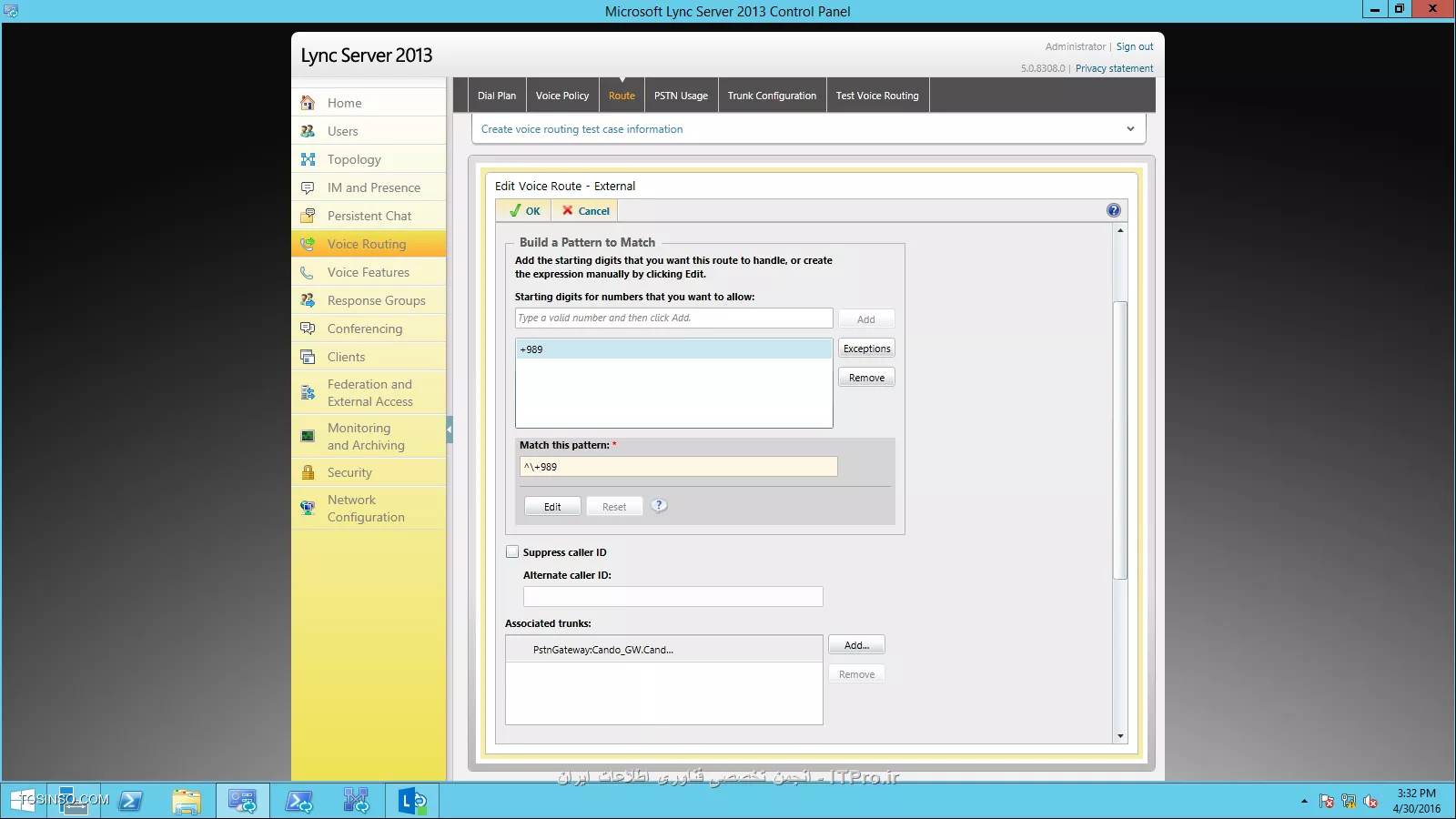Click the Network Configuration icon
Viewport: 1456px width, 819px height.
308,509
